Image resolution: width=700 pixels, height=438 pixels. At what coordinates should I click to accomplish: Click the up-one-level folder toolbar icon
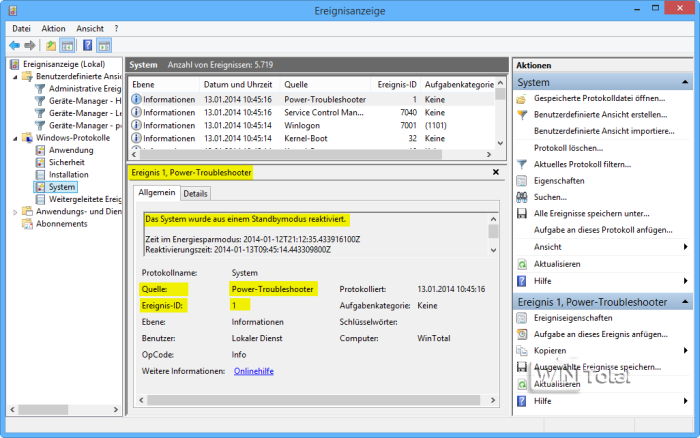(x=51, y=46)
